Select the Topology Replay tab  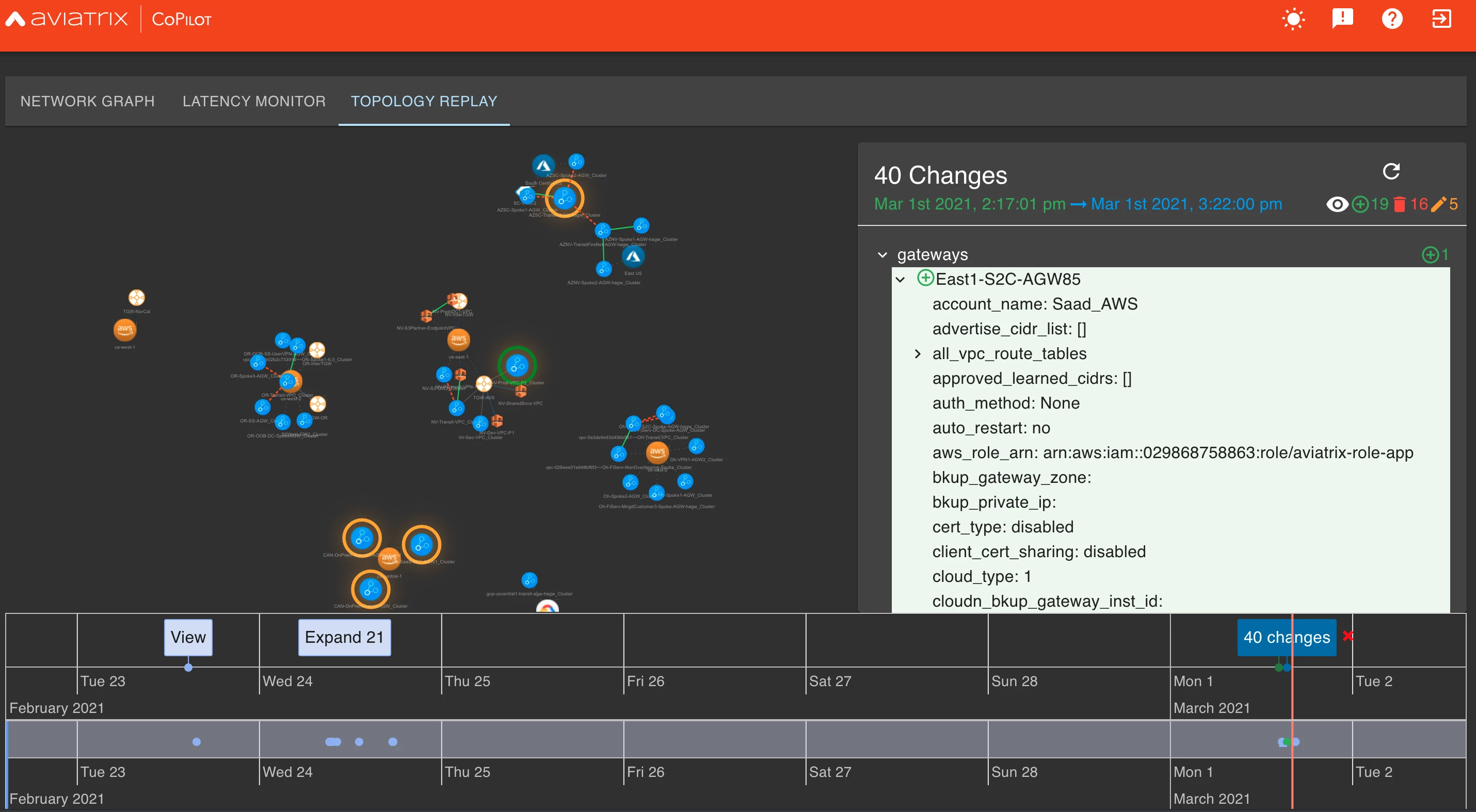point(424,101)
